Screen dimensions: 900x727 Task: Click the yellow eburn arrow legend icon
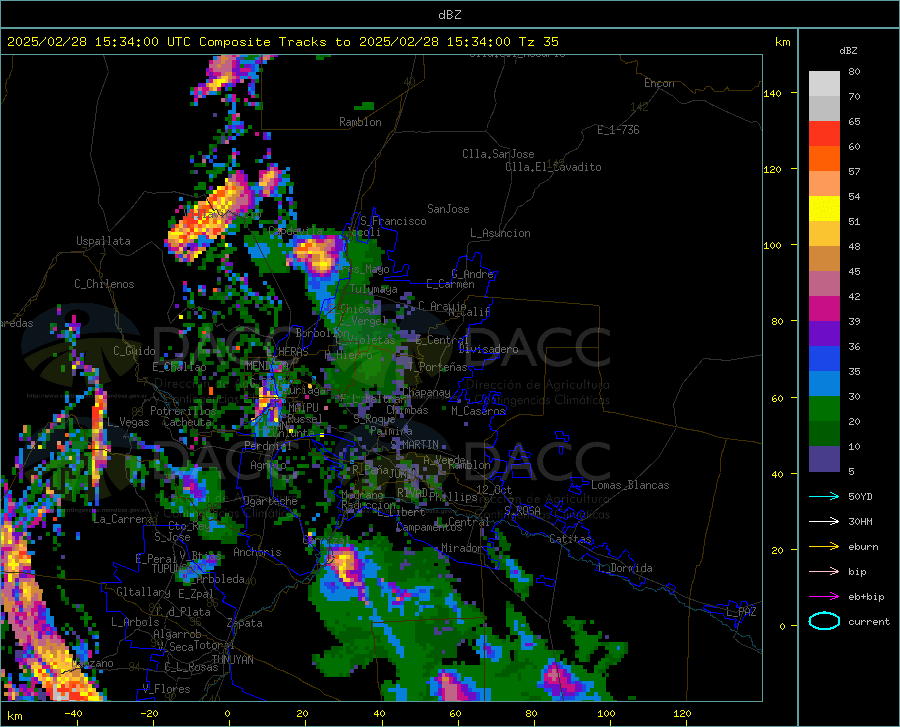point(824,547)
